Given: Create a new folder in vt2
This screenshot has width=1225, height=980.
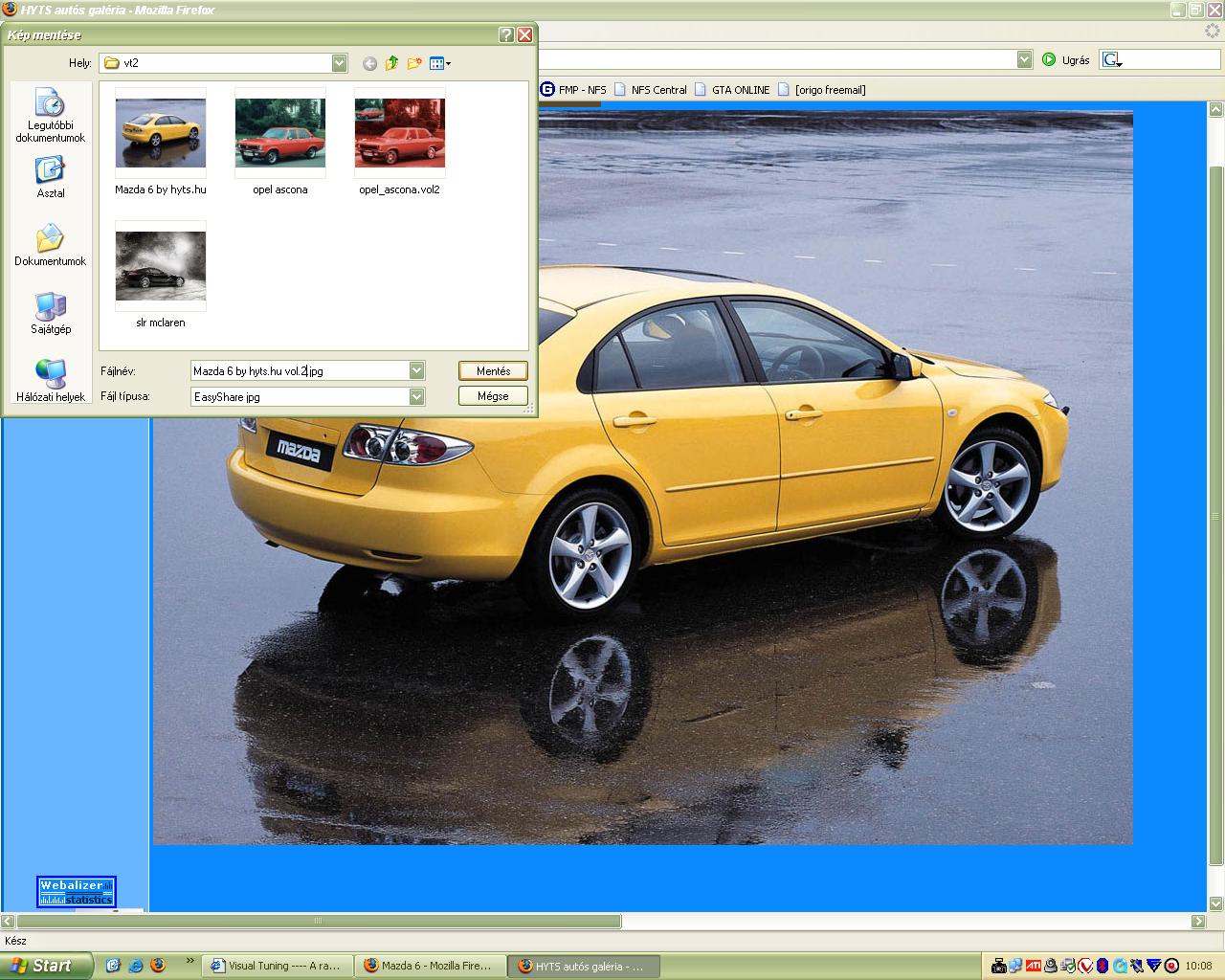Looking at the screenshot, I should tap(414, 63).
